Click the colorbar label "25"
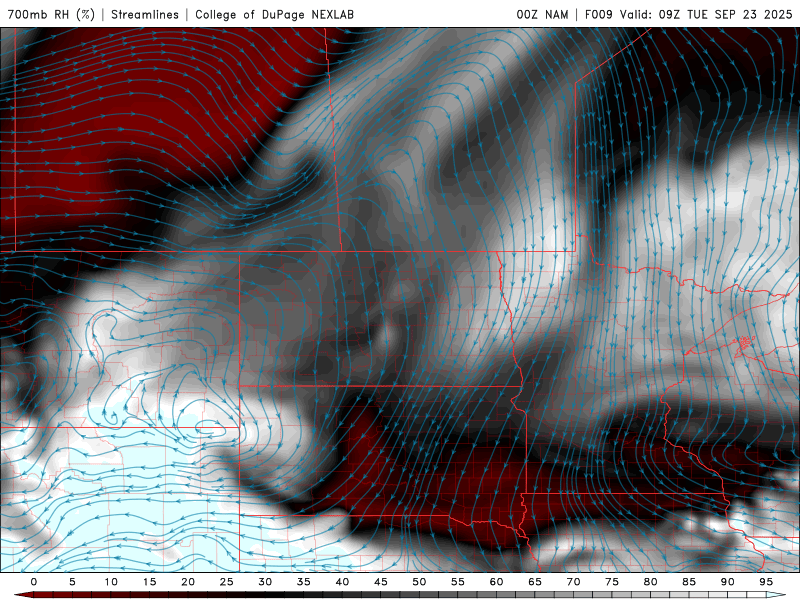 (x=227, y=582)
